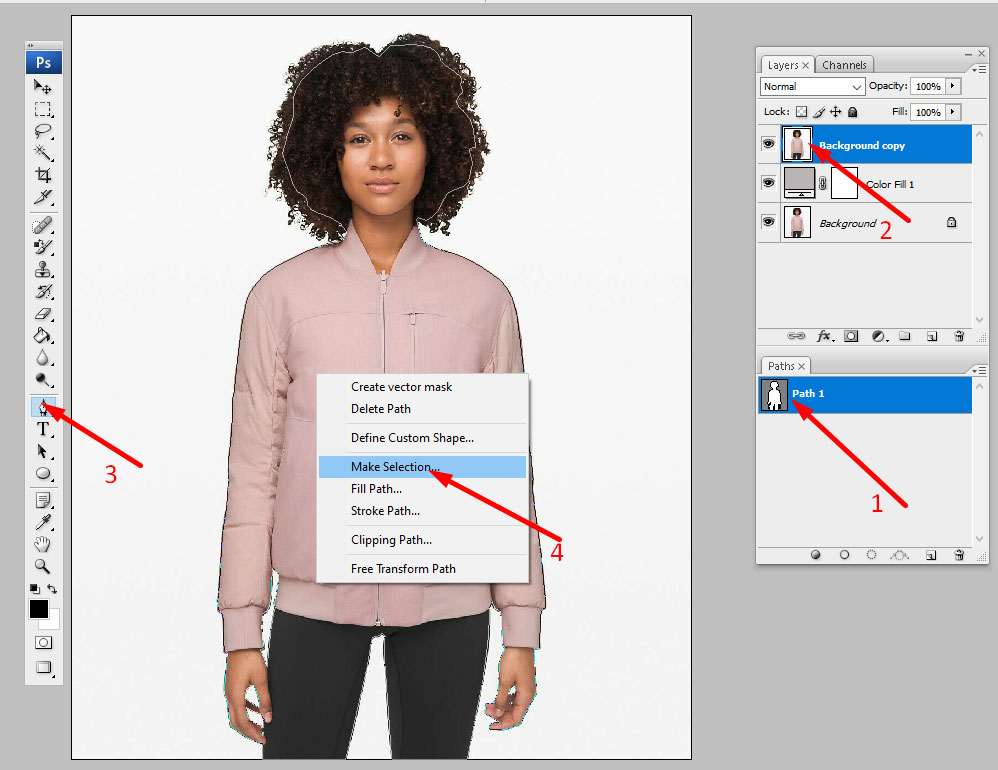Click Add layer mask button
This screenshot has width=998, height=770.
click(851, 336)
